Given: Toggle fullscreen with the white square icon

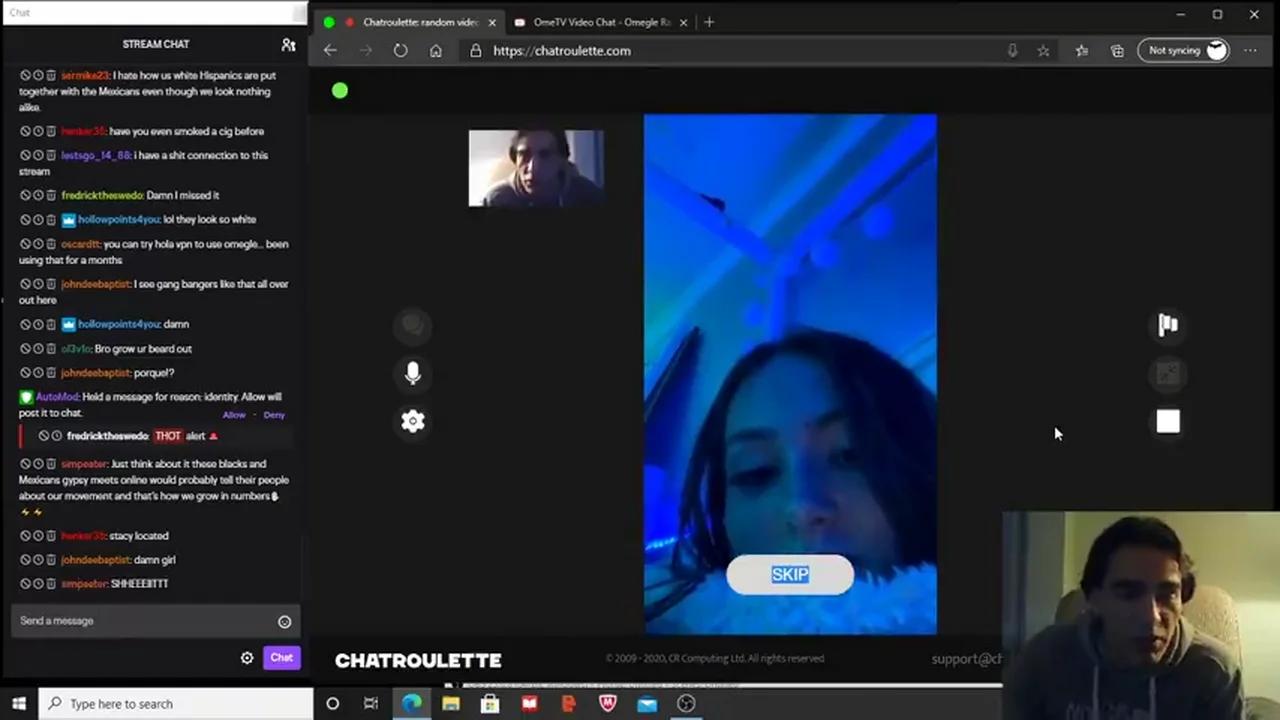Looking at the screenshot, I should click(x=1168, y=421).
